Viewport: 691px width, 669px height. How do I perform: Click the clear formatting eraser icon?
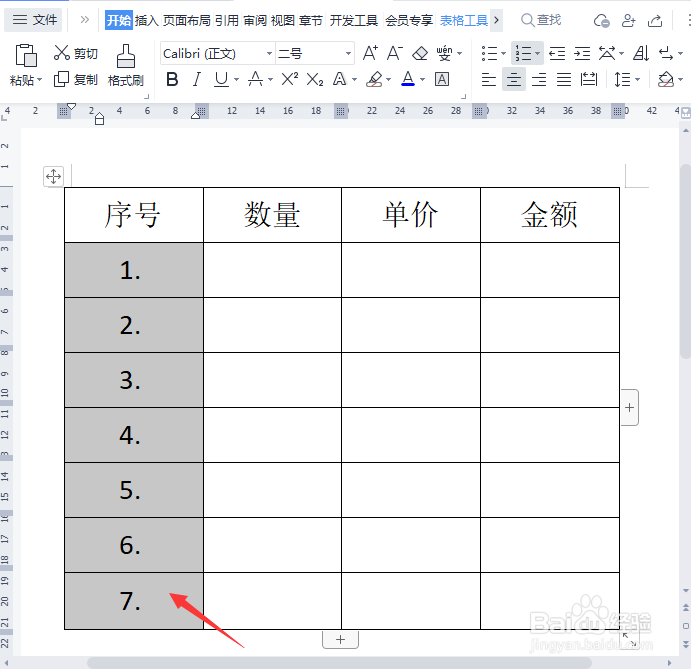[420, 54]
